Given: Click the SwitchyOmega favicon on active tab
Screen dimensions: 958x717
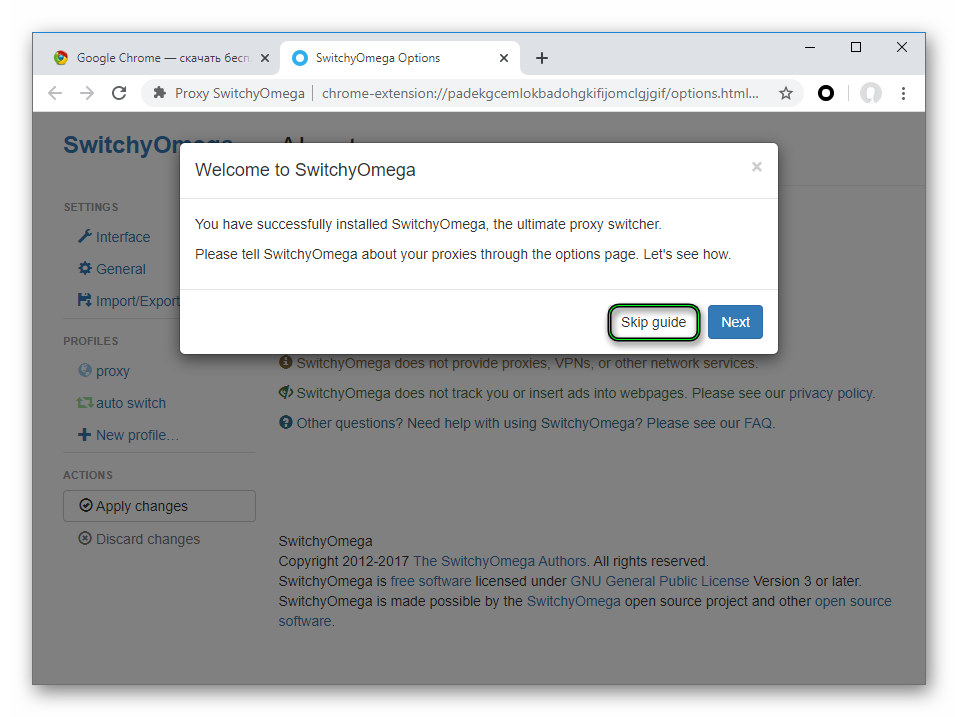Looking at the screenshot, I should 299,58.
